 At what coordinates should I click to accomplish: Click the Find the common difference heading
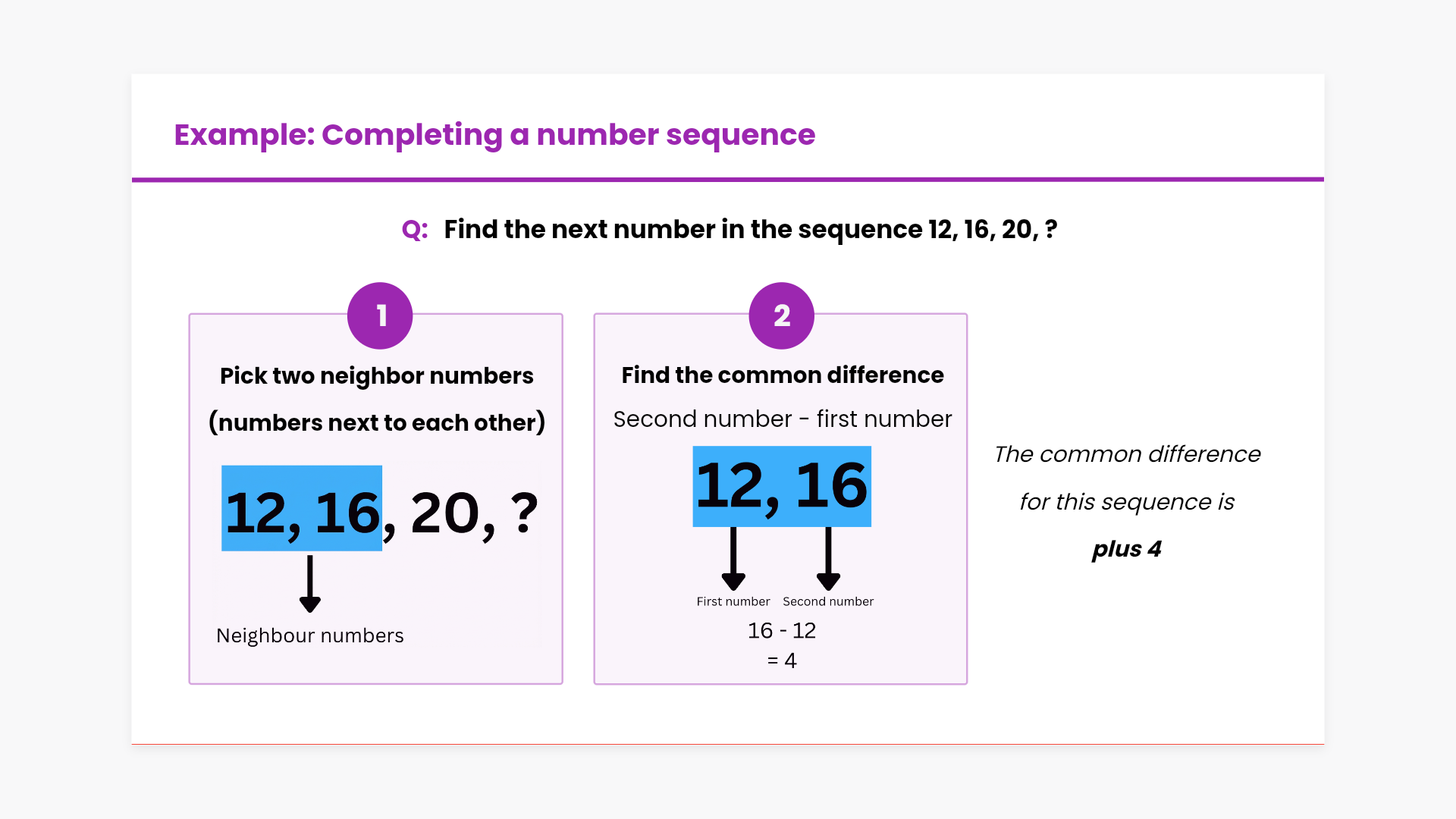click(783, 375)
